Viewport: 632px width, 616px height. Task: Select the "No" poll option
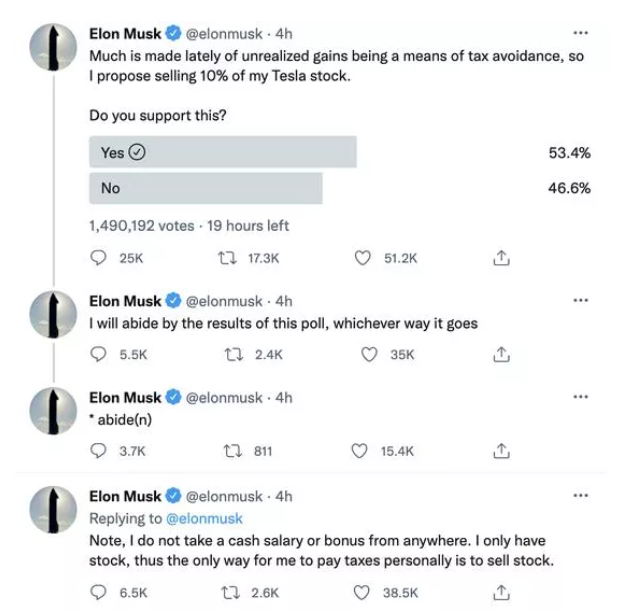(205, 188)
